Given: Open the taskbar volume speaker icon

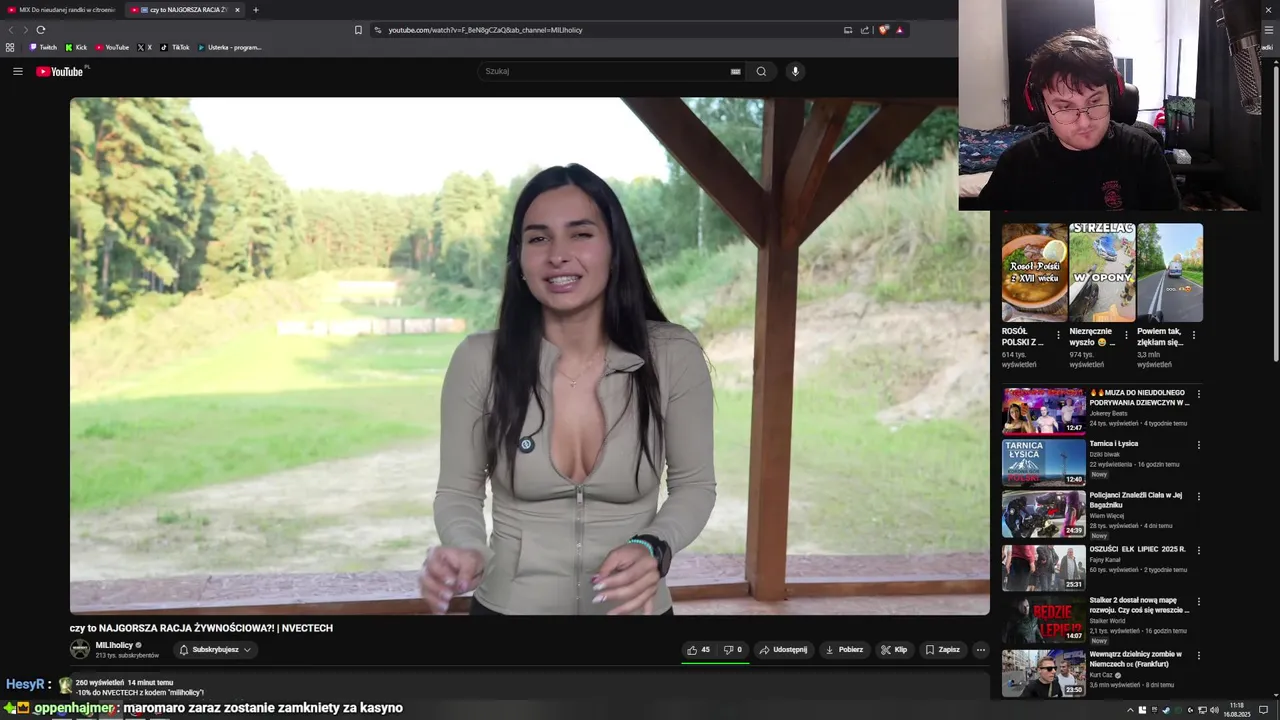Looking at the screenshot, I should click(x=1214, y=710).
